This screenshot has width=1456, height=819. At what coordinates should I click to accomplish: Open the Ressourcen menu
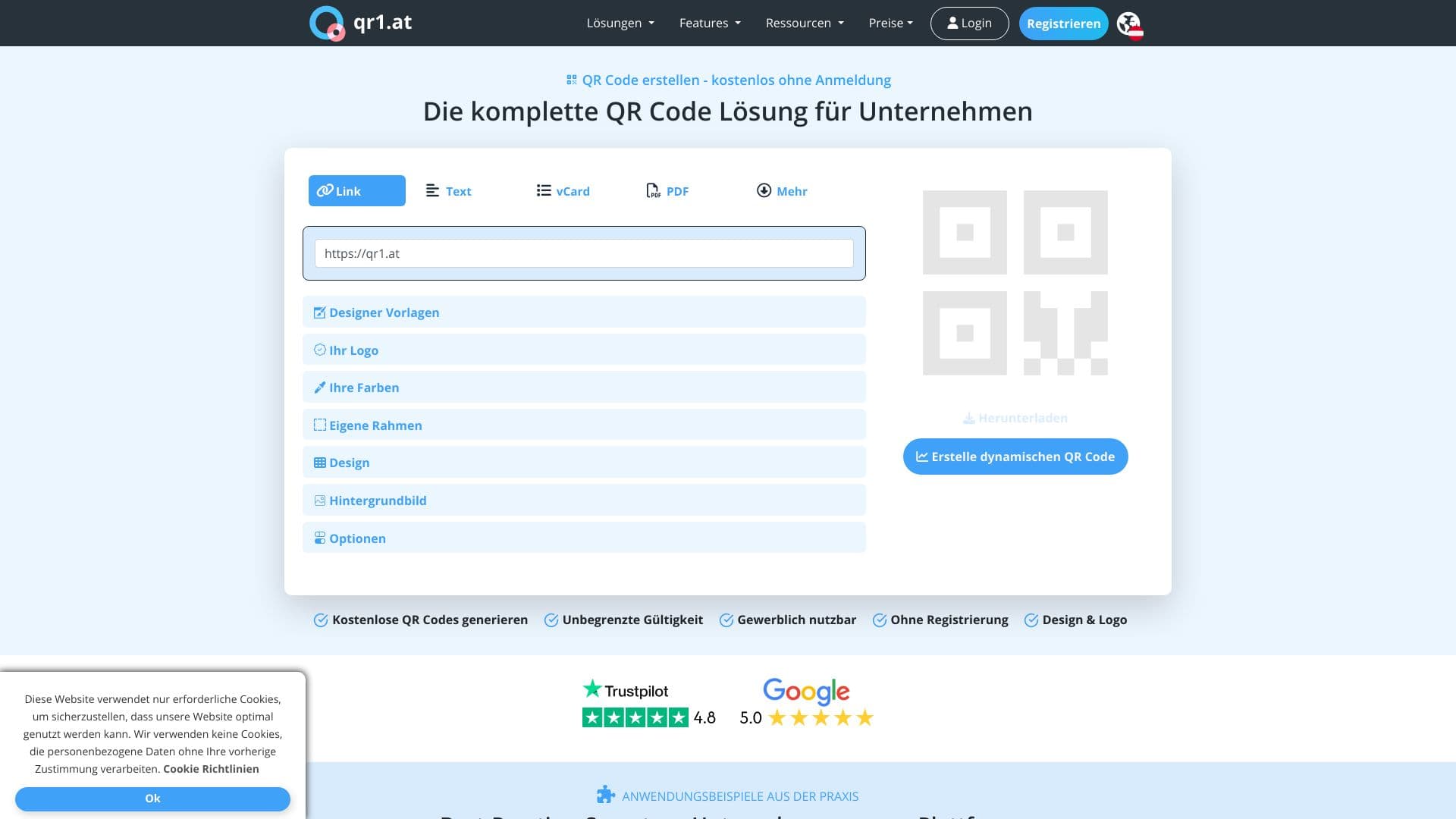[x=803, y=23]
